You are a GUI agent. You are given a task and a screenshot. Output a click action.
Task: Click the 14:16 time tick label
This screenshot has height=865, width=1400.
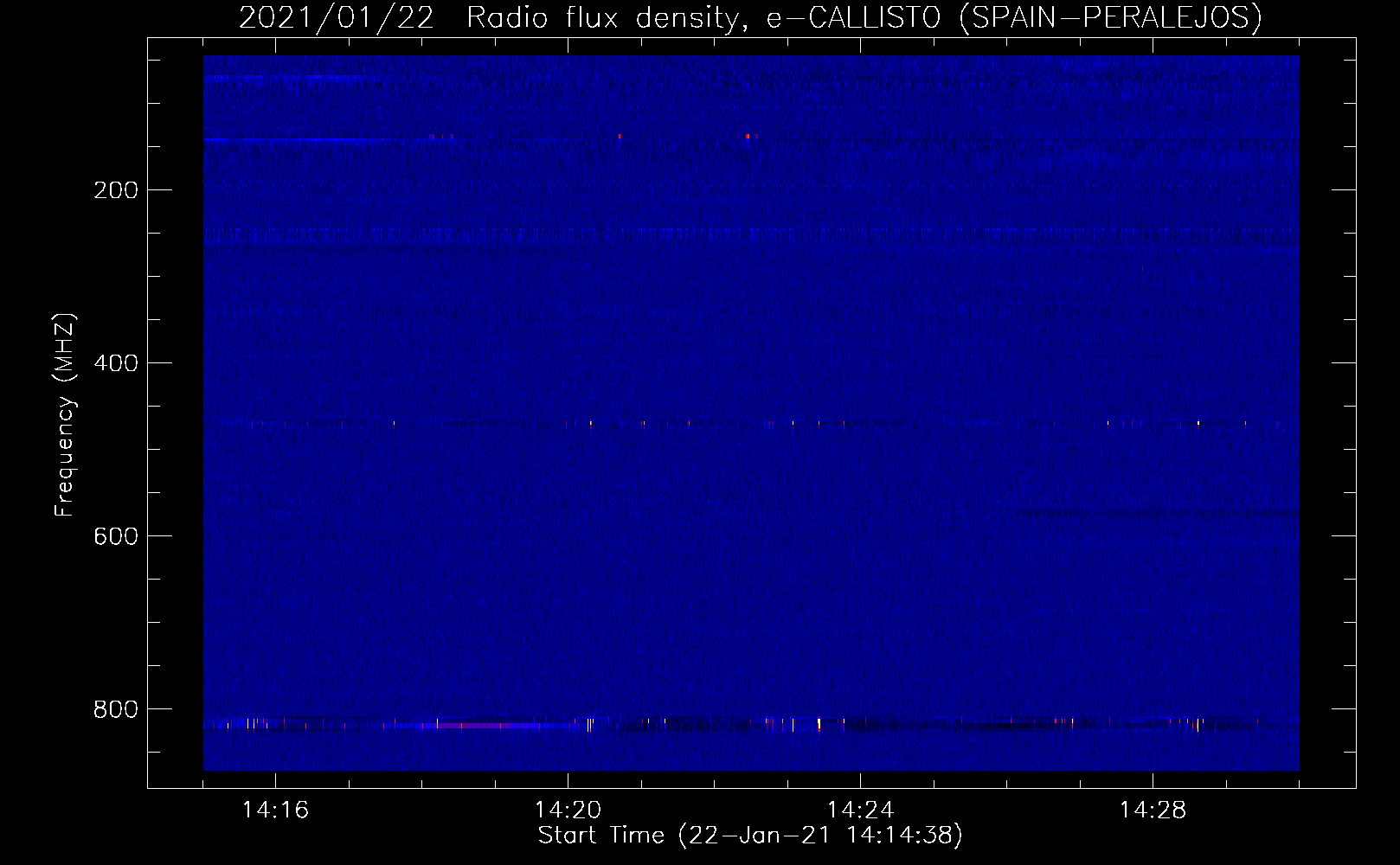tap(275, 810)
